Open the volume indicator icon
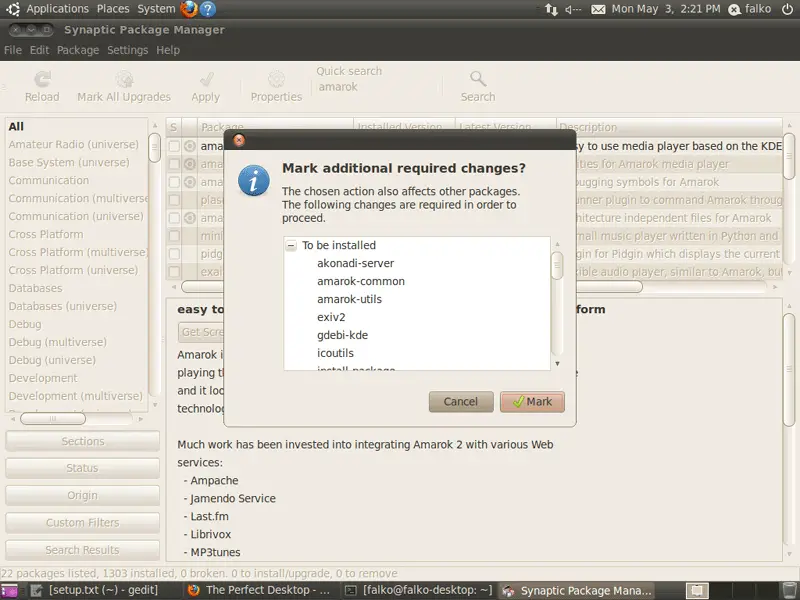The width and height of the screenshot is (800, 600). pyautogui.click(x=573, y=9)
